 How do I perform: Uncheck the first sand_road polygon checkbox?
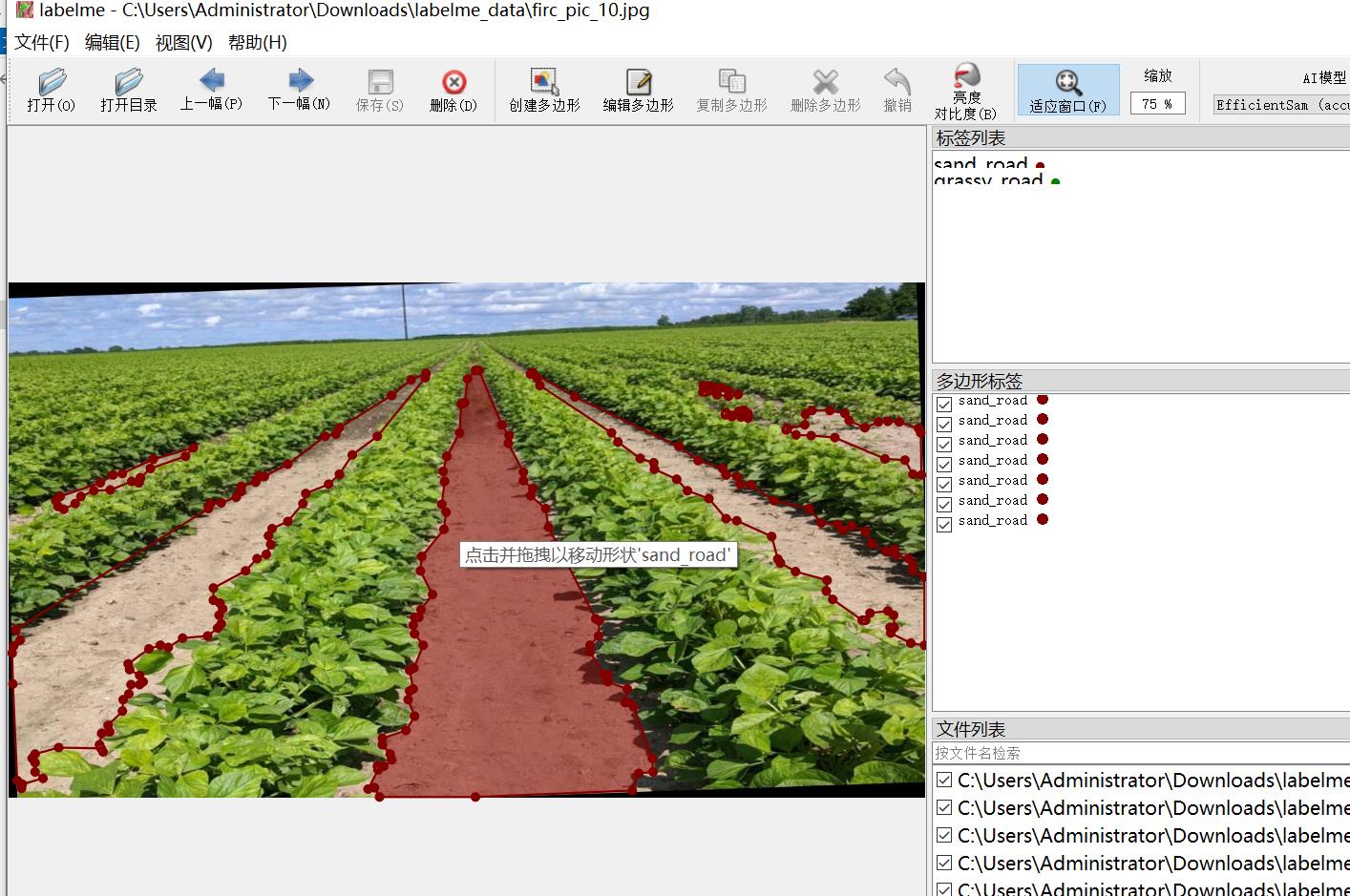944,403
